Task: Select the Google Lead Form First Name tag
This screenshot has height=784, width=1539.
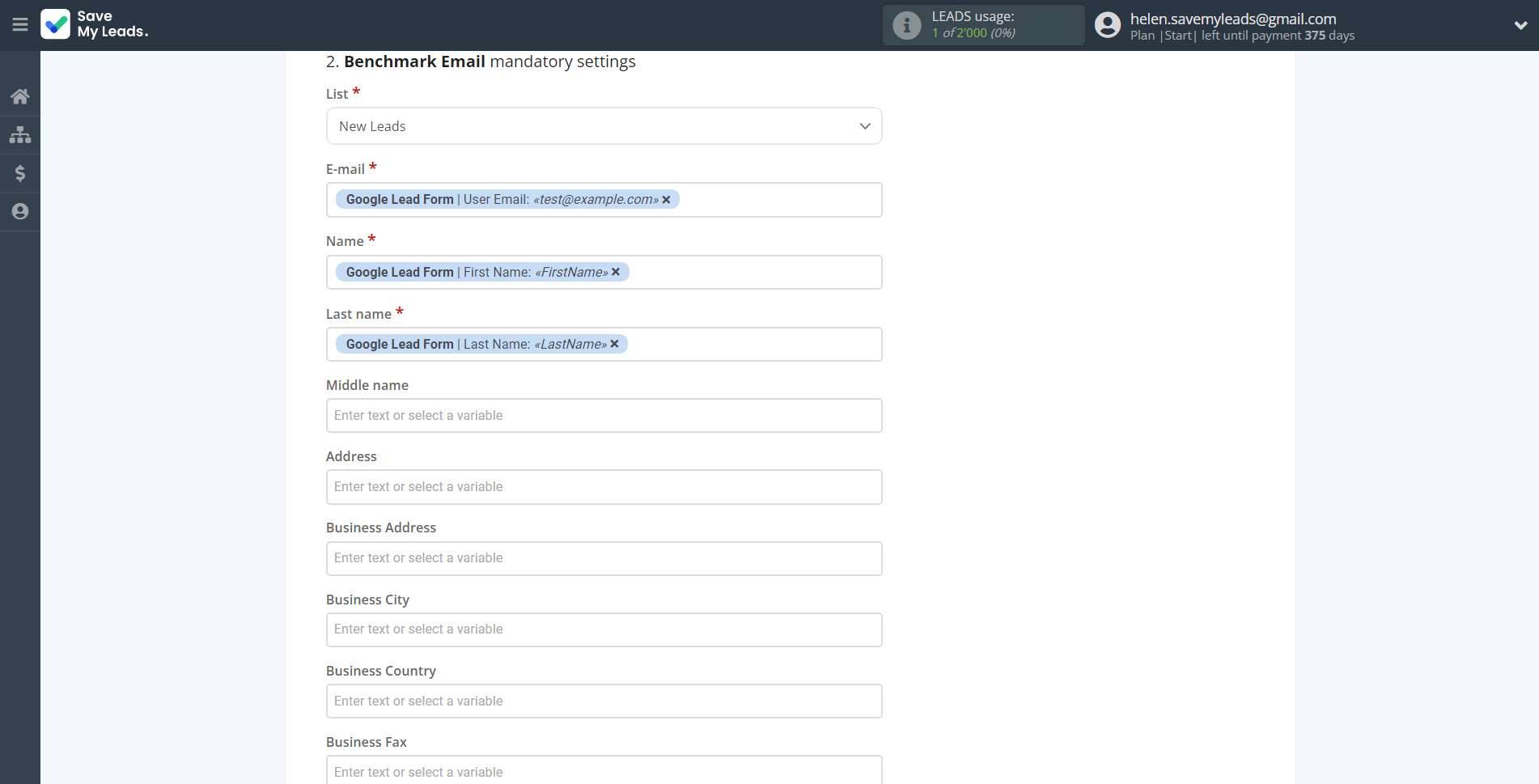Action: tap(482, 272)
